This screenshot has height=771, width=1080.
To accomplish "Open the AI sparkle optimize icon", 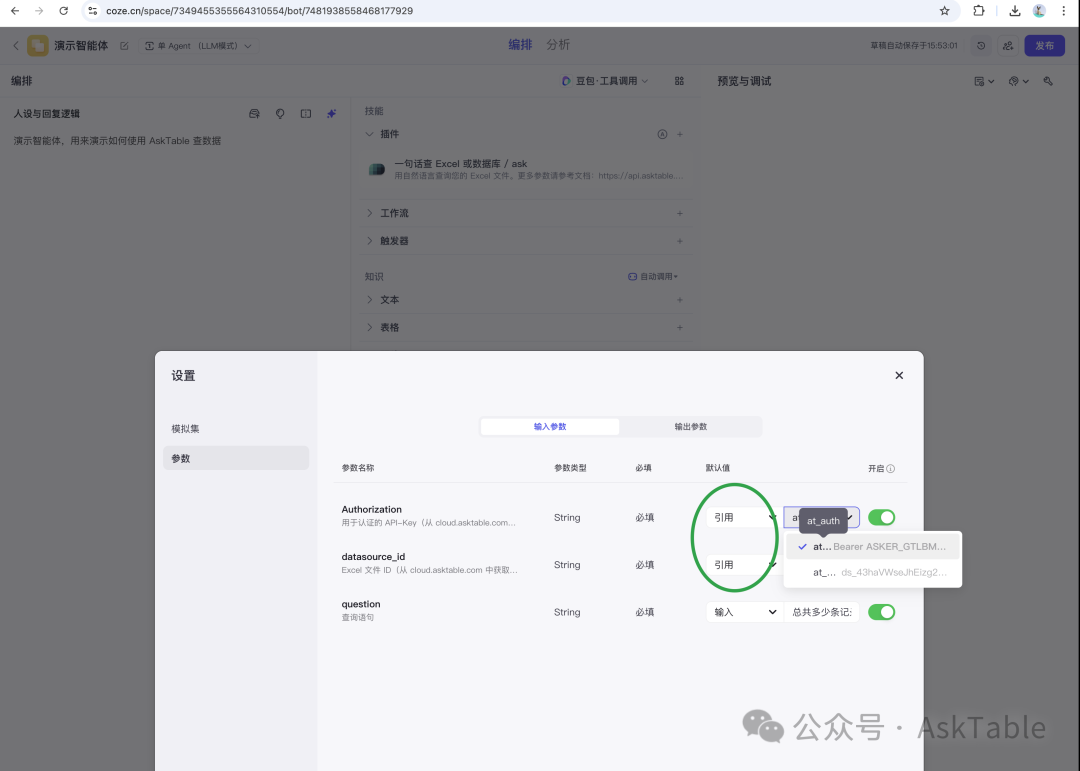I will (331, 113).
